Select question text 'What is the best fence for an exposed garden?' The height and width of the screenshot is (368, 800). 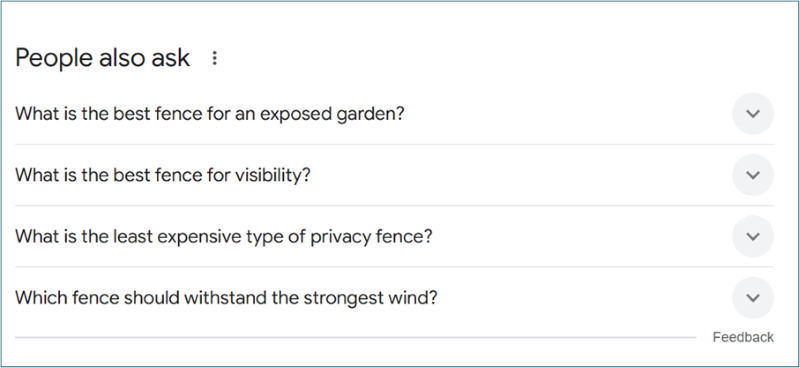tap(210, 113)
